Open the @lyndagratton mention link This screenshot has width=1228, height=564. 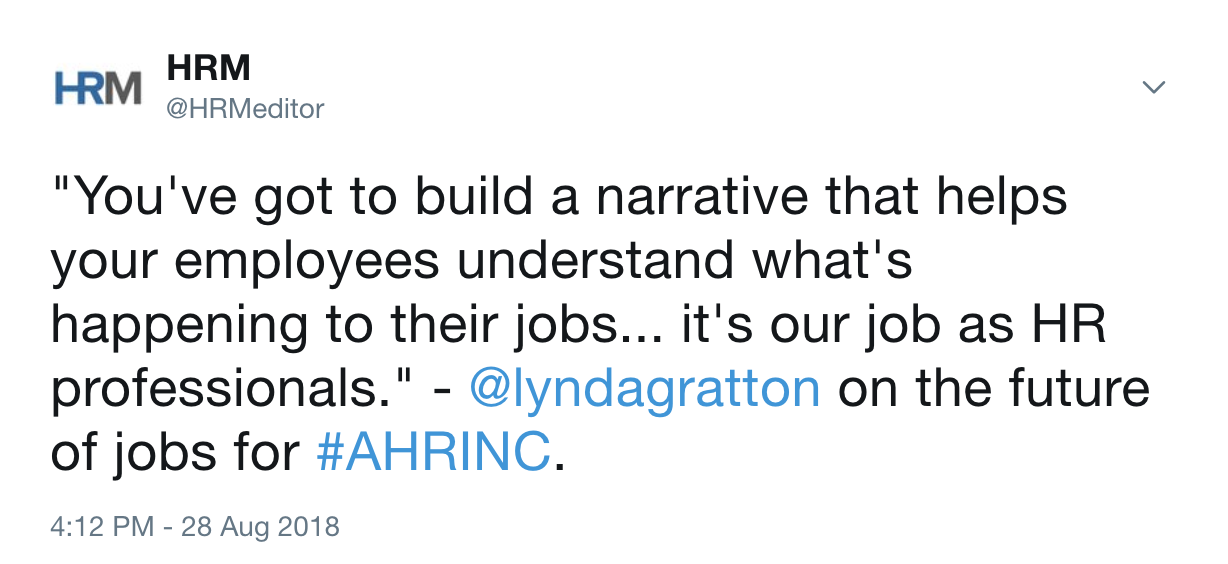(645, 390)
